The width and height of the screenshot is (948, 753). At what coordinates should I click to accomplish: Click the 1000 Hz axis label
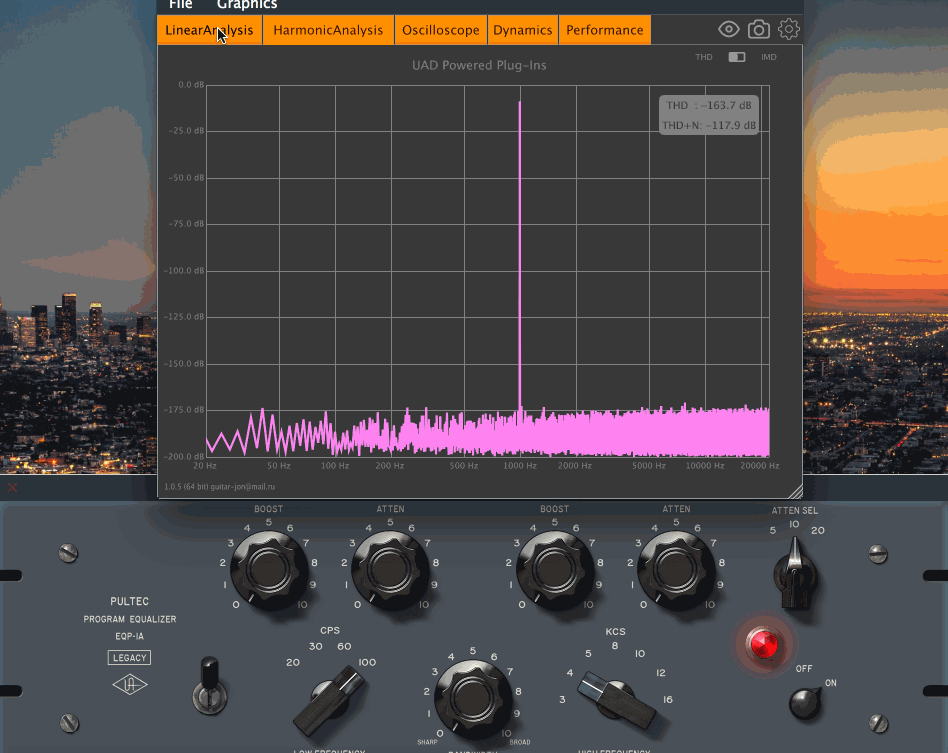[x=520, y=466]
